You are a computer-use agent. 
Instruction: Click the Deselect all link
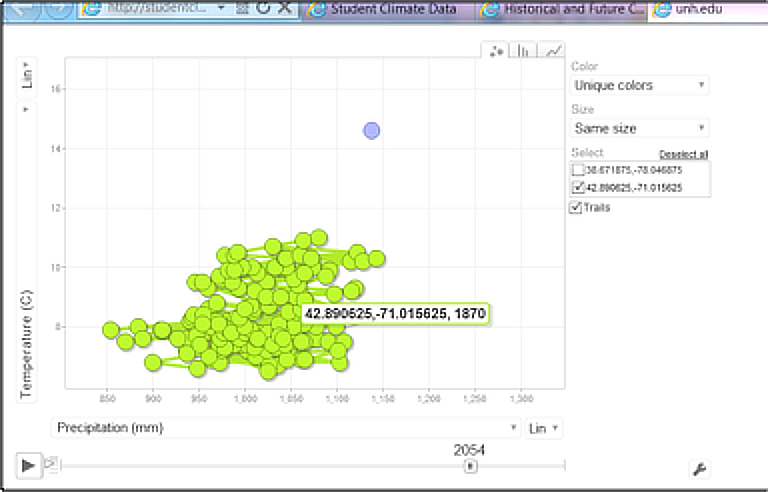pos(684,154)
